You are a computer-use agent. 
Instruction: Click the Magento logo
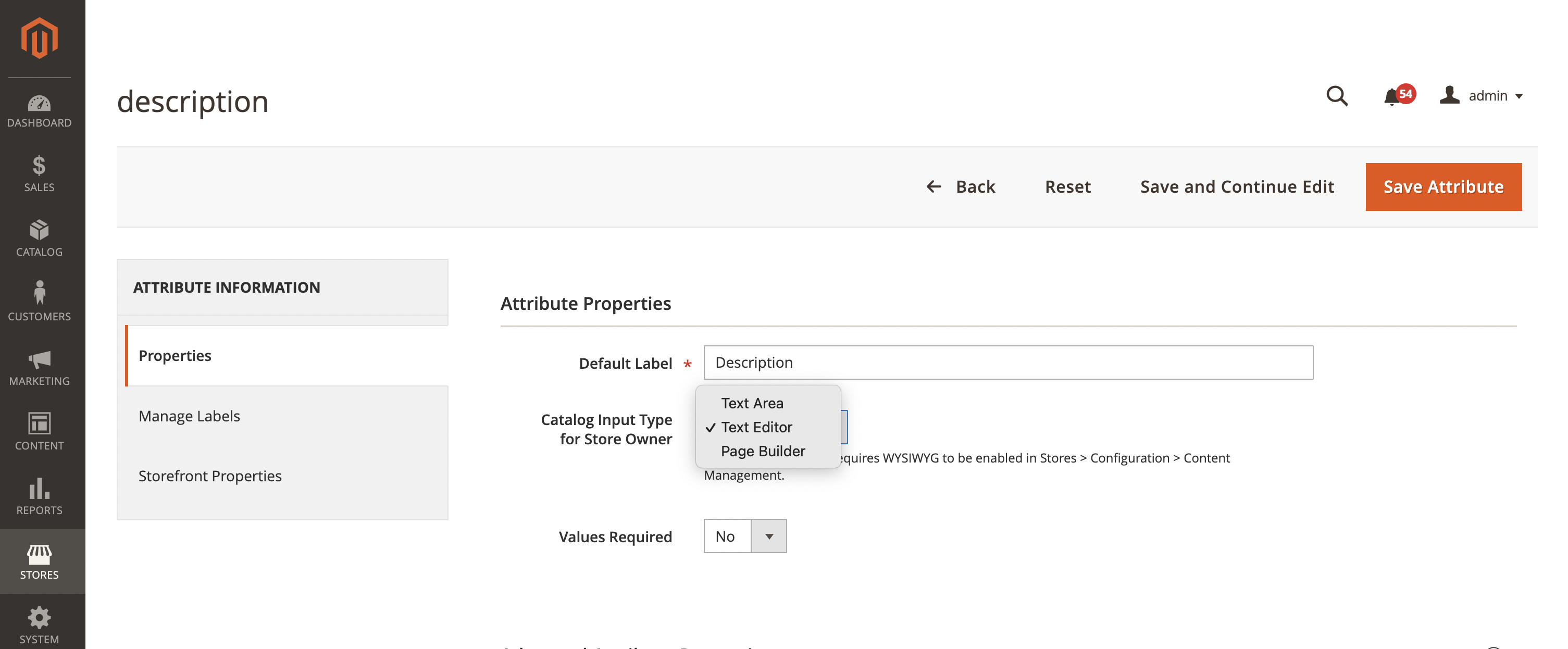tap(39, 38)
